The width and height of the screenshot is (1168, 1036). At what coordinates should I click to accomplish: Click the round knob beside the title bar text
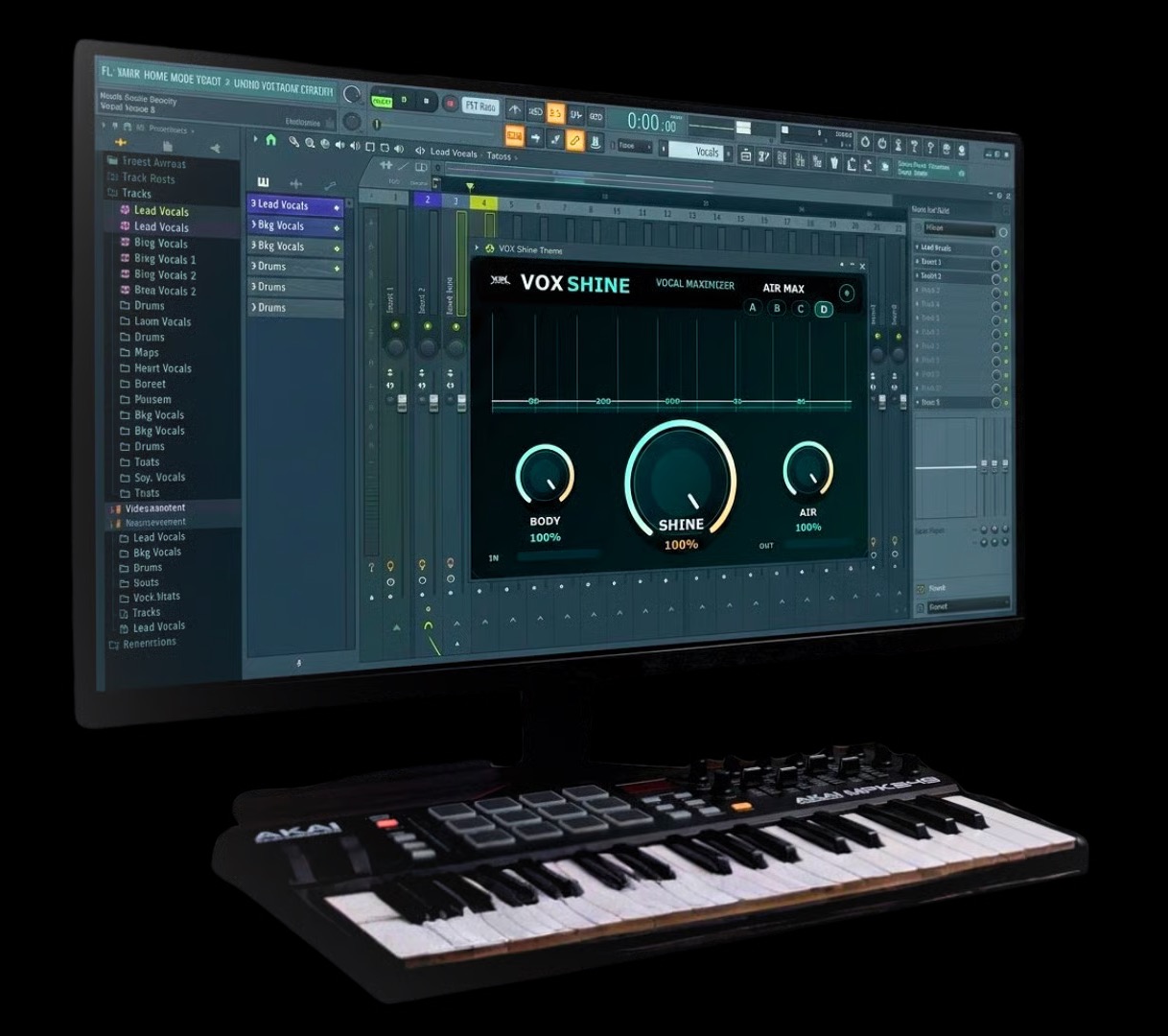[352, 95]
